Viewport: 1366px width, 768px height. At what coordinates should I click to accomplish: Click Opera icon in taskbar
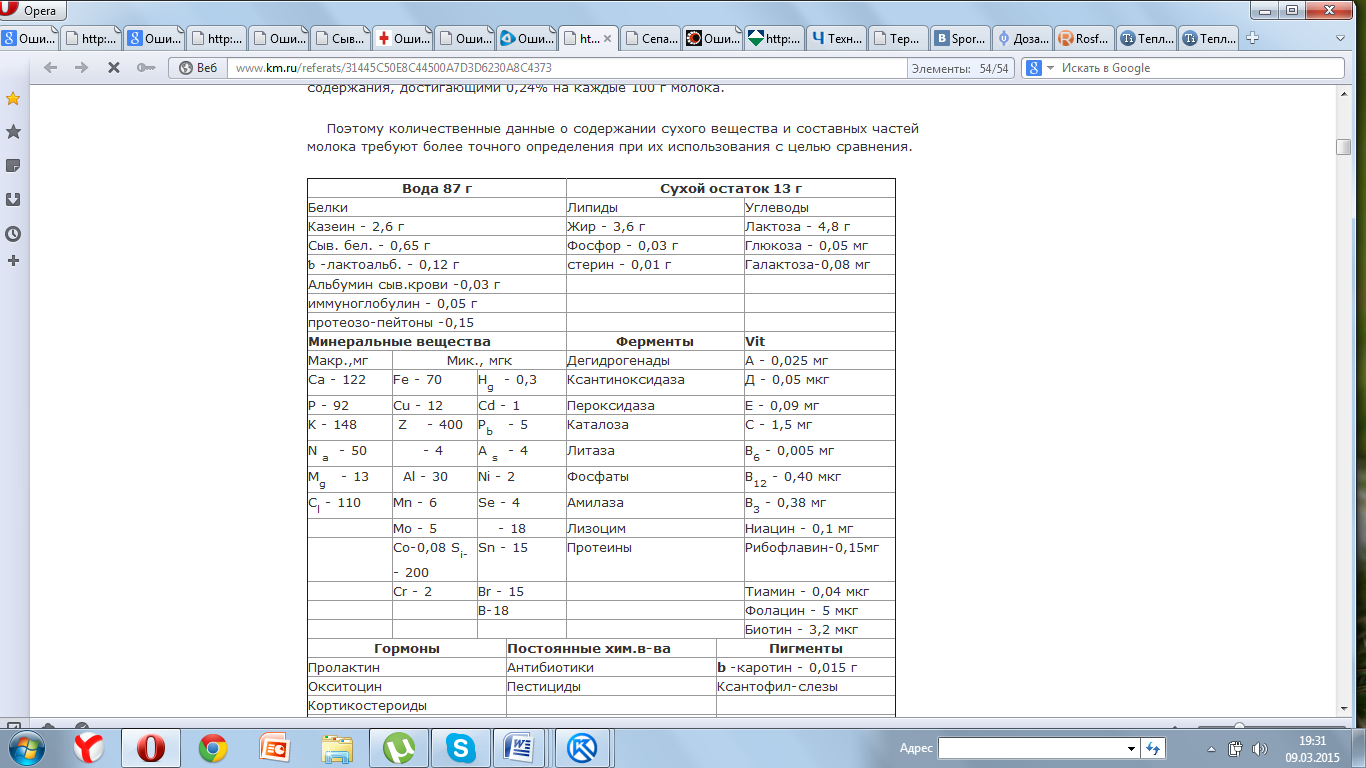coord(151,747)
